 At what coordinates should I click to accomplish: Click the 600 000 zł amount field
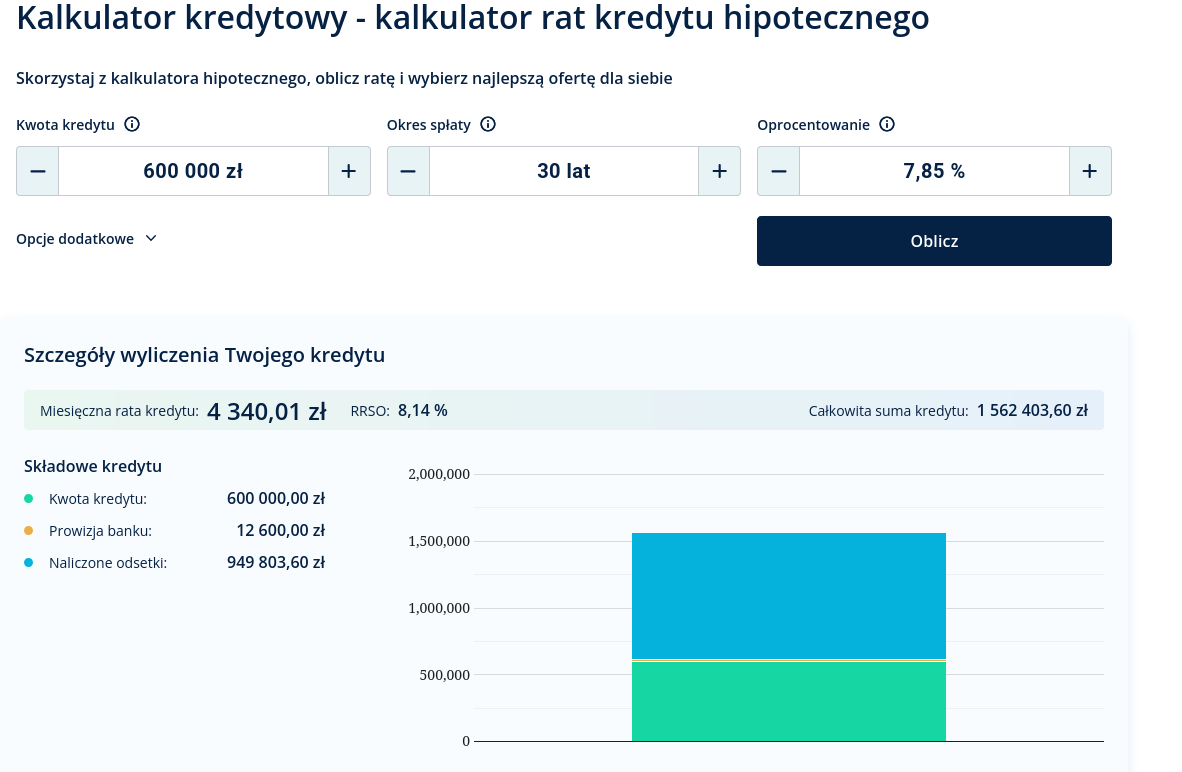tap(193, 171)
